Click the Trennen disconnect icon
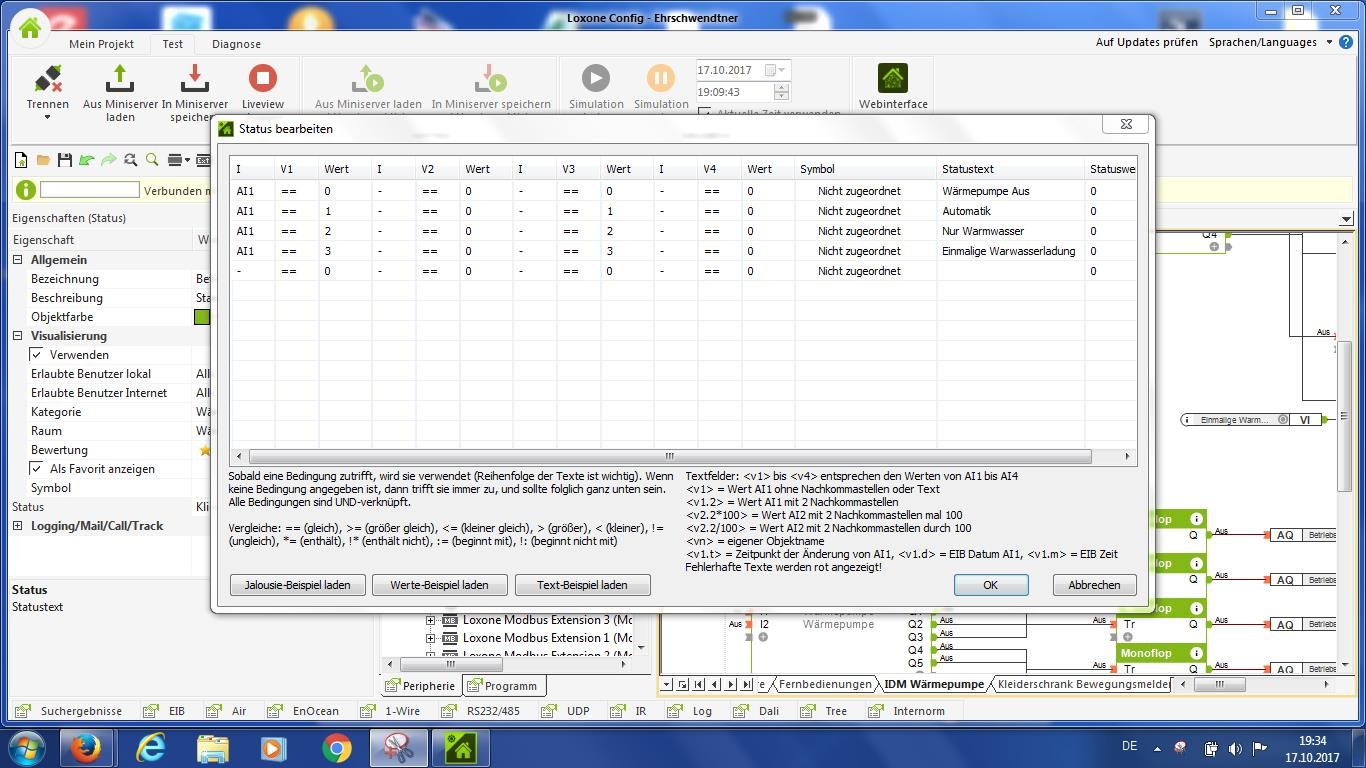This screenshot has width=1366, height=768. pyautogui.click(x=47, y=78)
